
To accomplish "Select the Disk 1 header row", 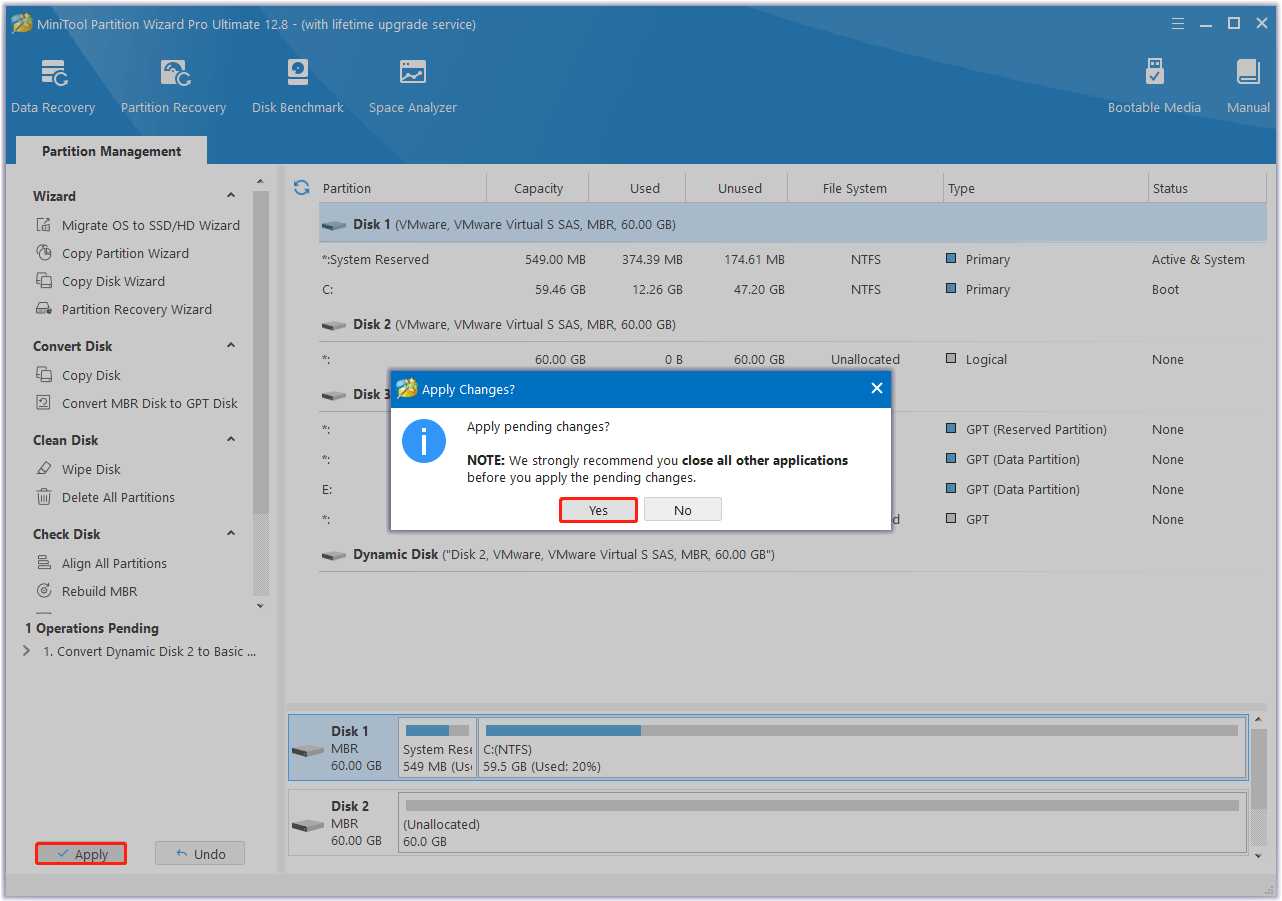I will point(793,225).
